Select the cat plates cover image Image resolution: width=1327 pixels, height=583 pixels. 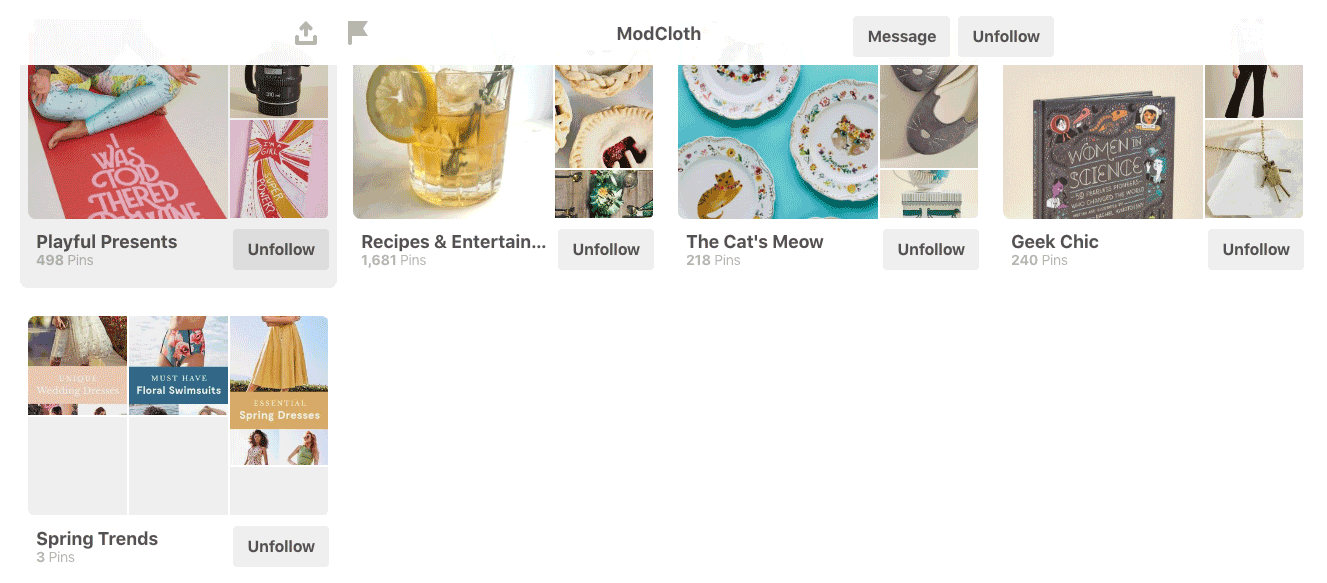(777, 142)
